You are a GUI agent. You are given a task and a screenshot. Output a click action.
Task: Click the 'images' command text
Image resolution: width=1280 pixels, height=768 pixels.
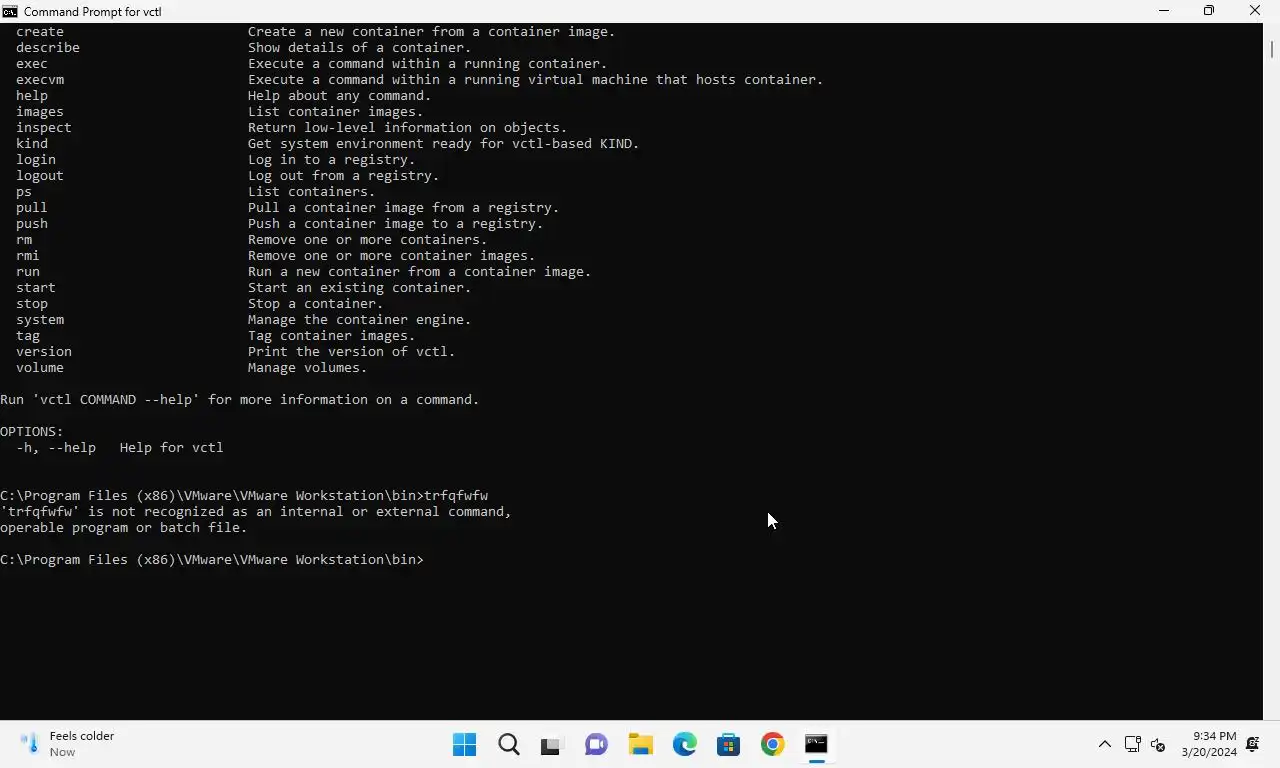40,111
